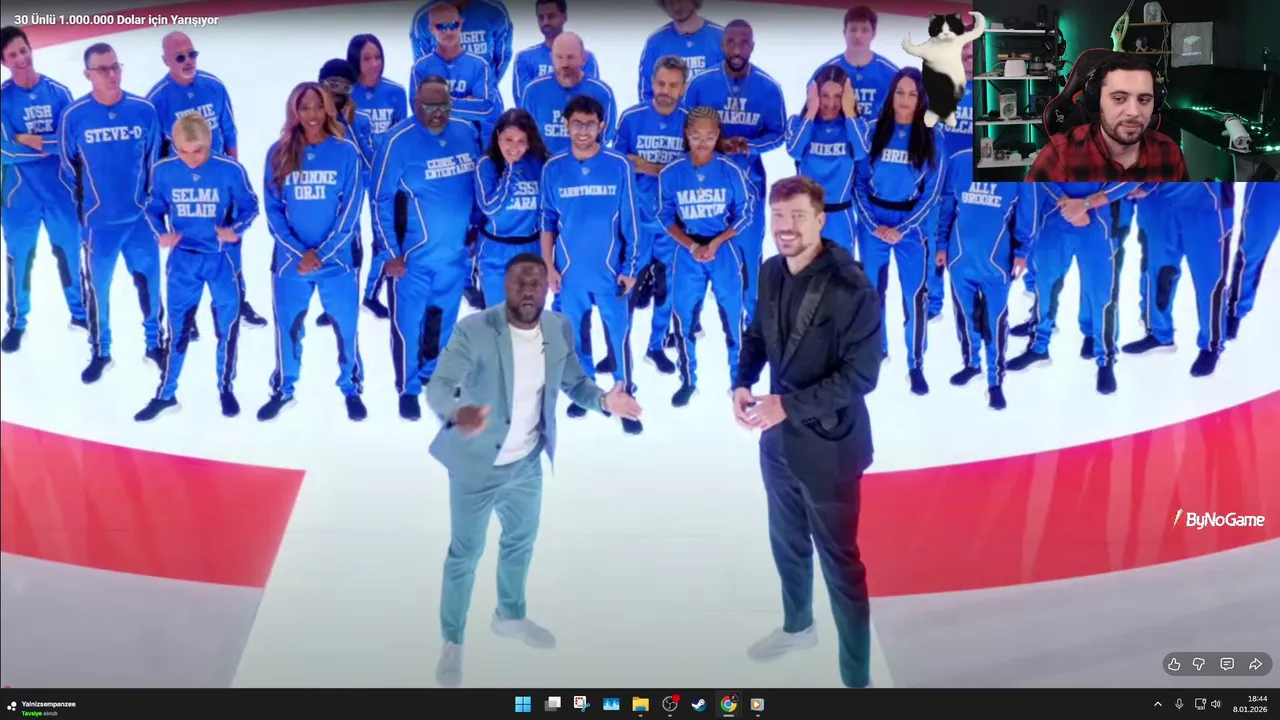Screen dimensions: 1280x720
Task: Open Task View in the taskbar
Action: point(552,704)
